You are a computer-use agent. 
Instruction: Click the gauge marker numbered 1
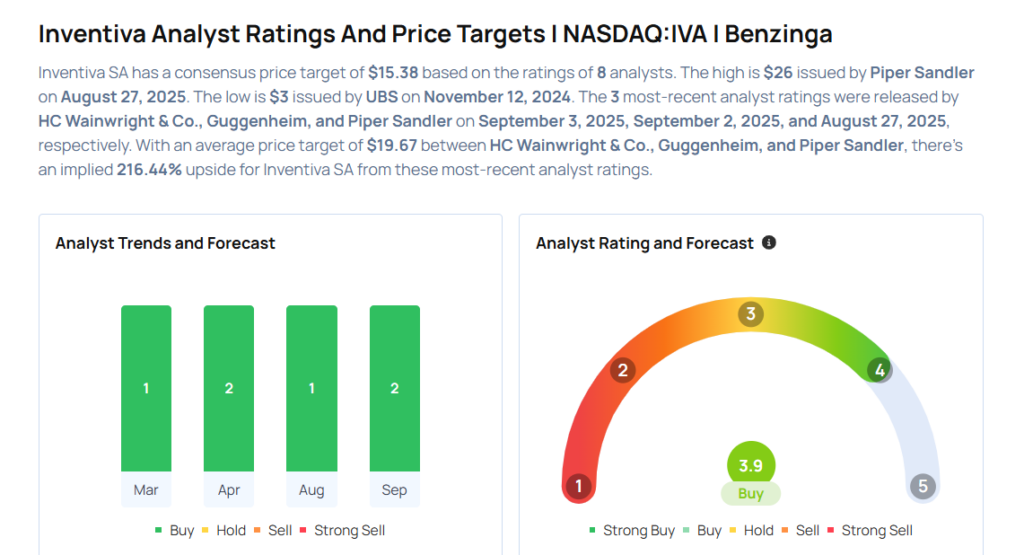pos(577,487)
